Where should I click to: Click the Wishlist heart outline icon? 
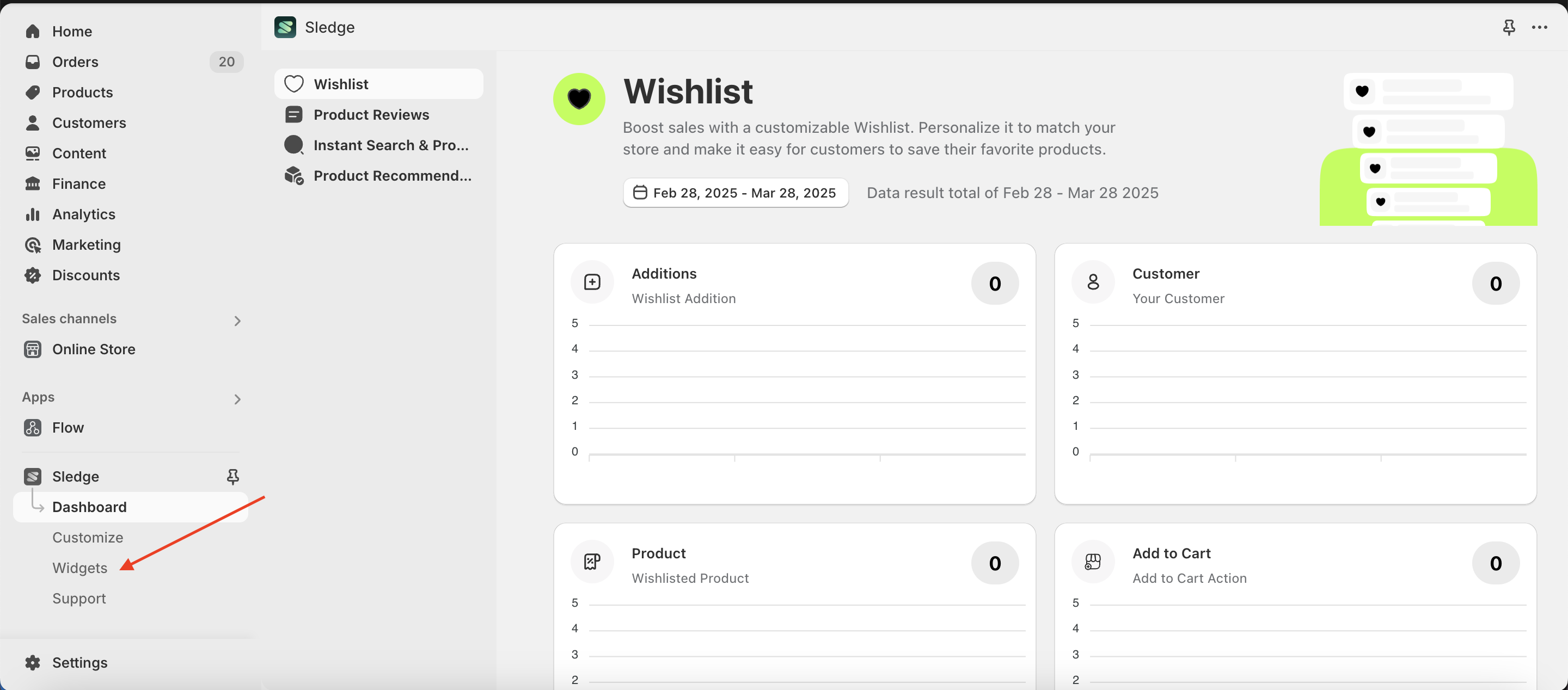pyautogui.click(x=294, y=84)
